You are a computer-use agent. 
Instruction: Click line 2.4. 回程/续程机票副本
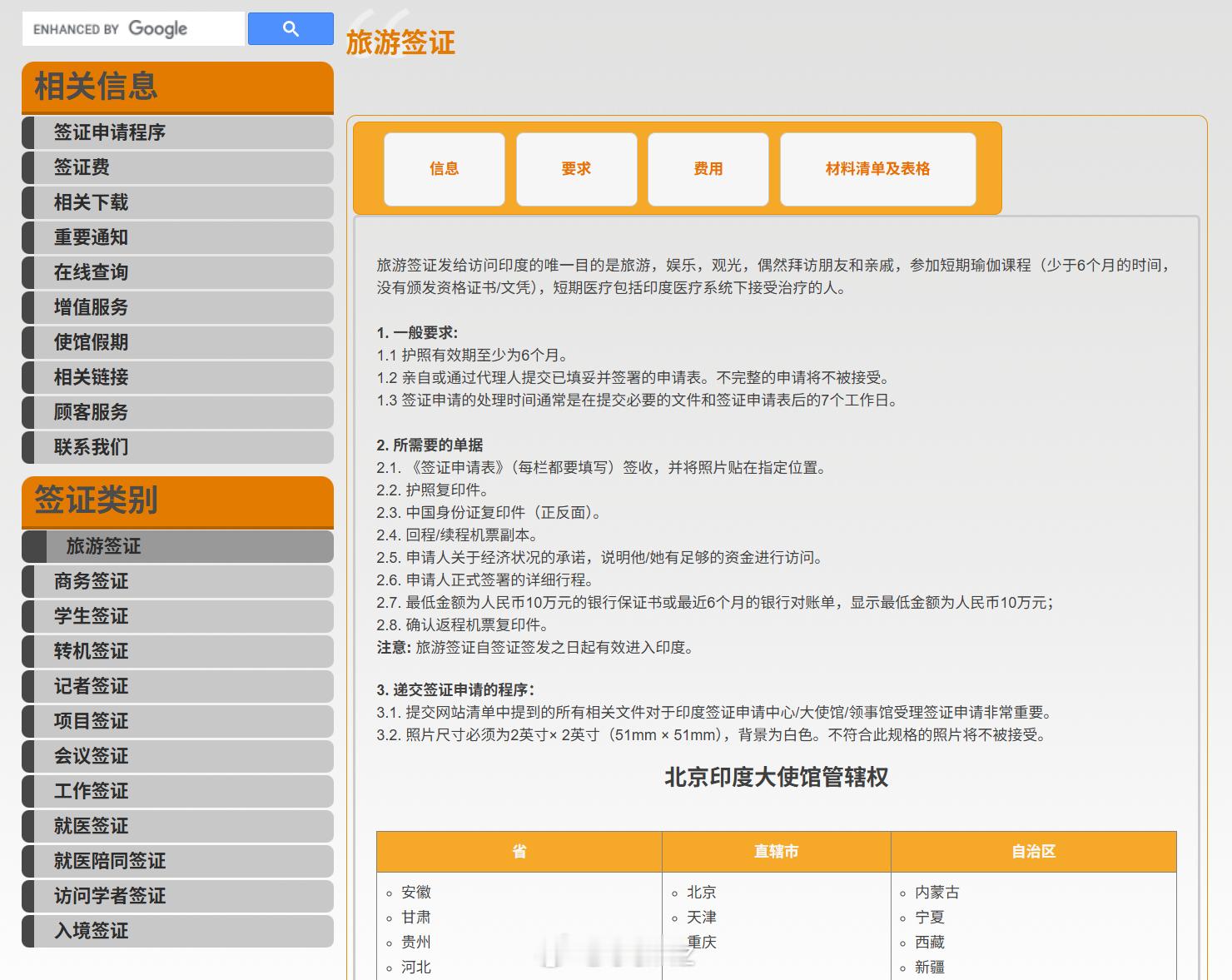[x=458, y=535]
